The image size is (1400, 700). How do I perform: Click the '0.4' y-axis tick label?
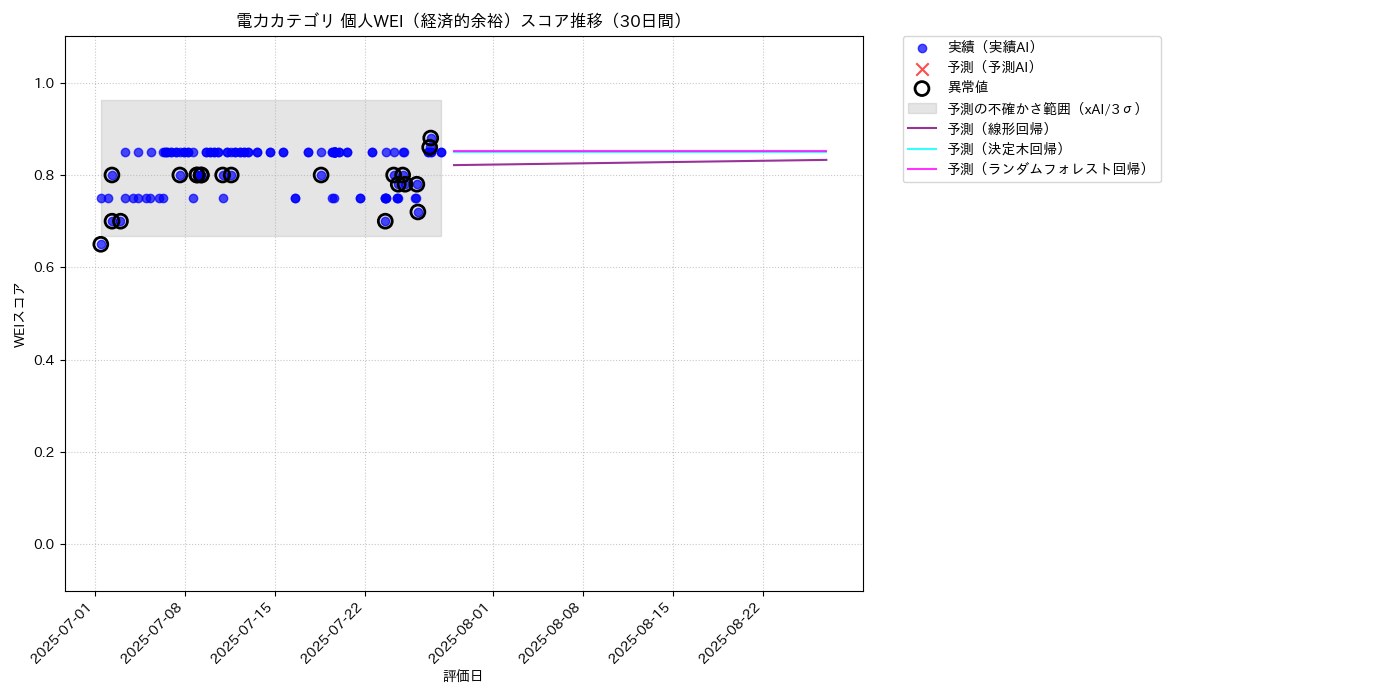click(45, 360)
